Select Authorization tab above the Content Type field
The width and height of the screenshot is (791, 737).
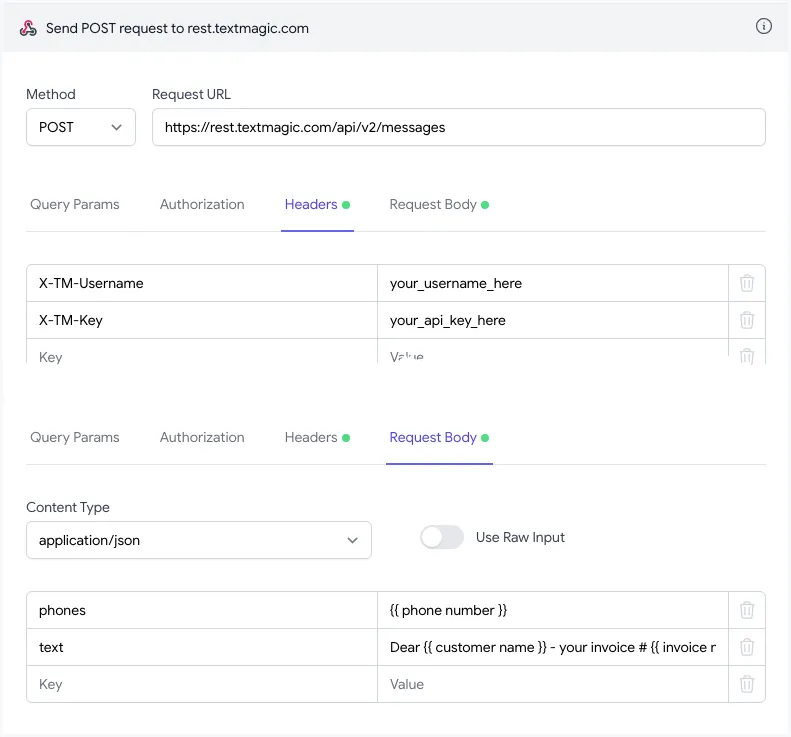click(202, 437)
